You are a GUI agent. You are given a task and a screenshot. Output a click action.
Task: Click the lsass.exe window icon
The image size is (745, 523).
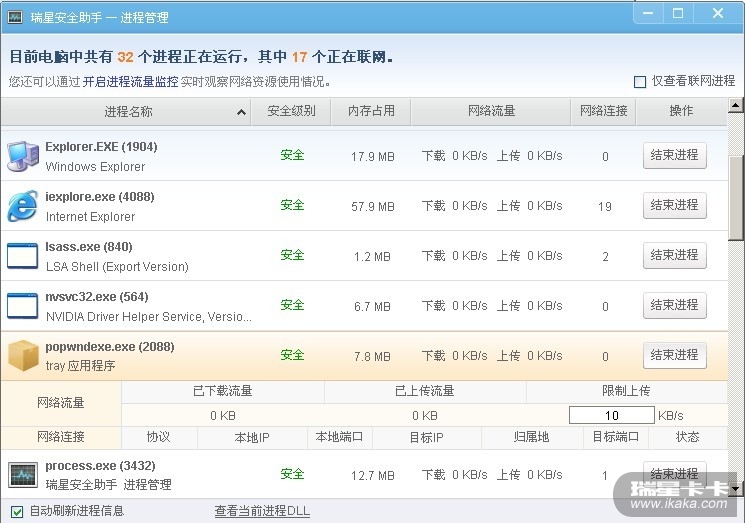click(x=22, y=256)
